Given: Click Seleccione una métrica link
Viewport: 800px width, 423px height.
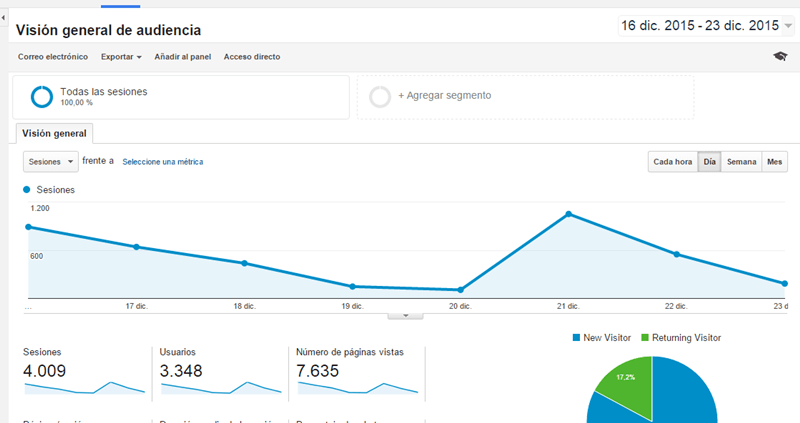Looking at the screenshot, I should [x=162, y=161].
